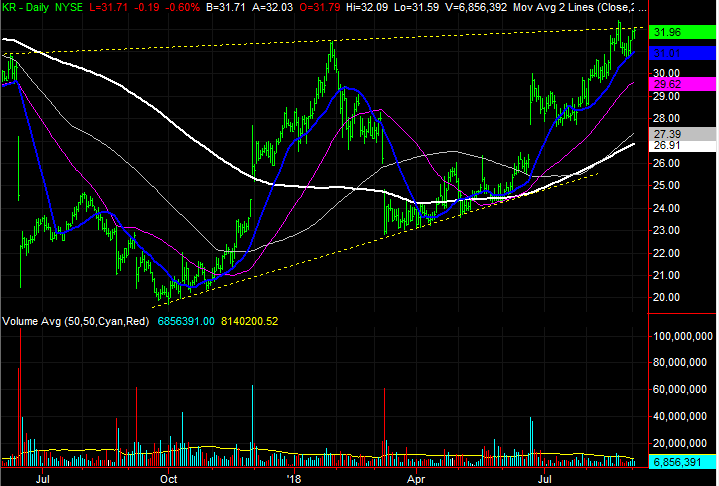This screenshot has height=486, width=719.
Task: Open the Volume Avg (50,50,Cyan,Red) study label
Action: (76, 321)
